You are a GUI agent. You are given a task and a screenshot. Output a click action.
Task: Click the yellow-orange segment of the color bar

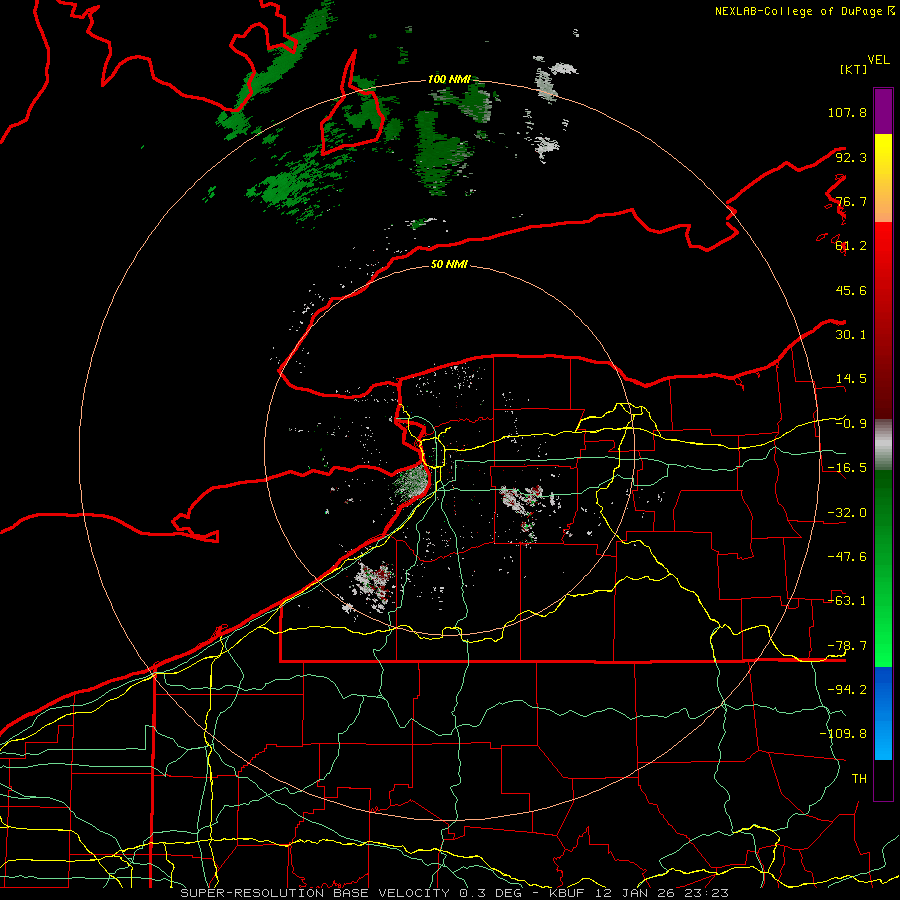pos(883,178)
